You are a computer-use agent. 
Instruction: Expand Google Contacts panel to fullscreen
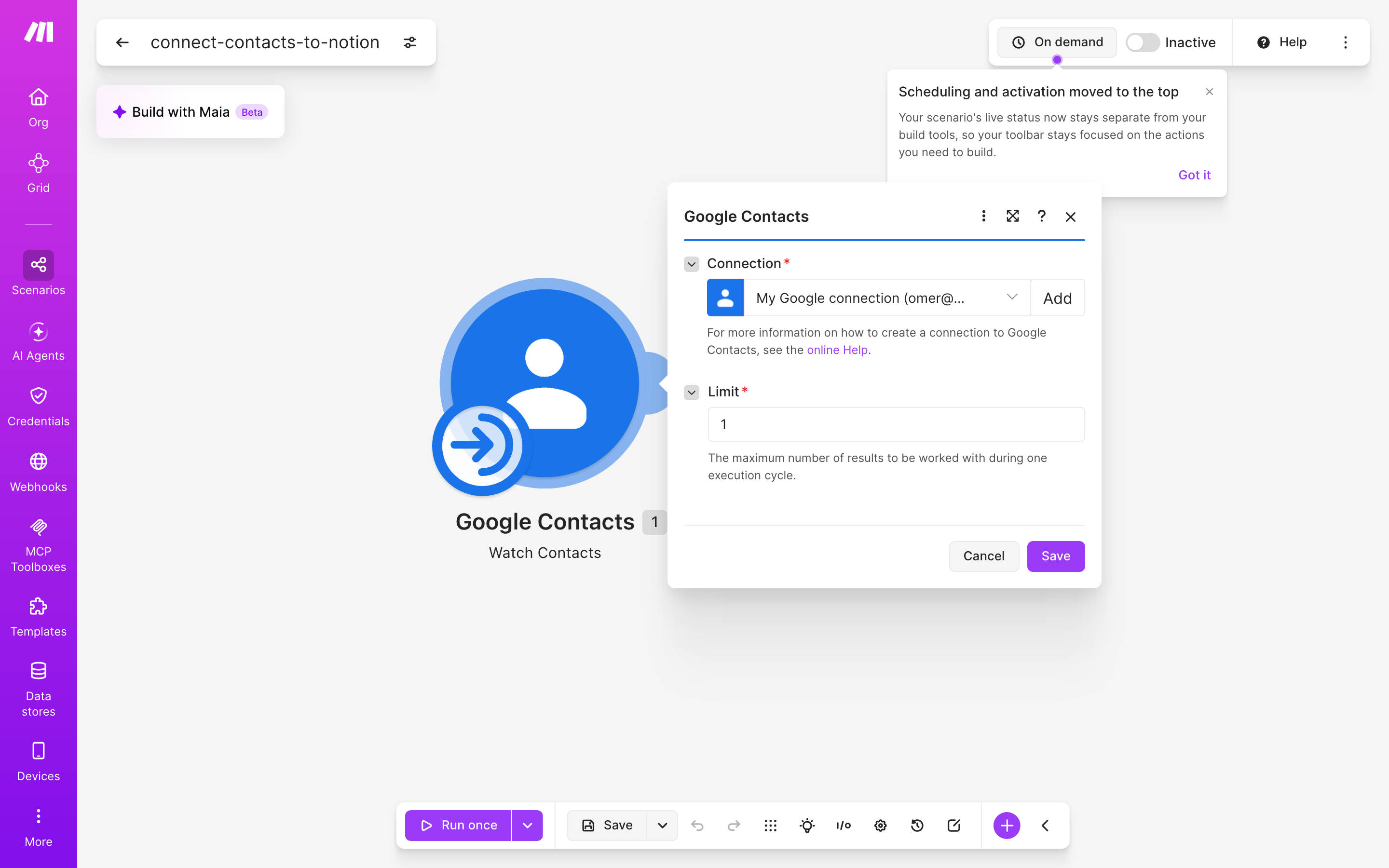coord(1012,217)
